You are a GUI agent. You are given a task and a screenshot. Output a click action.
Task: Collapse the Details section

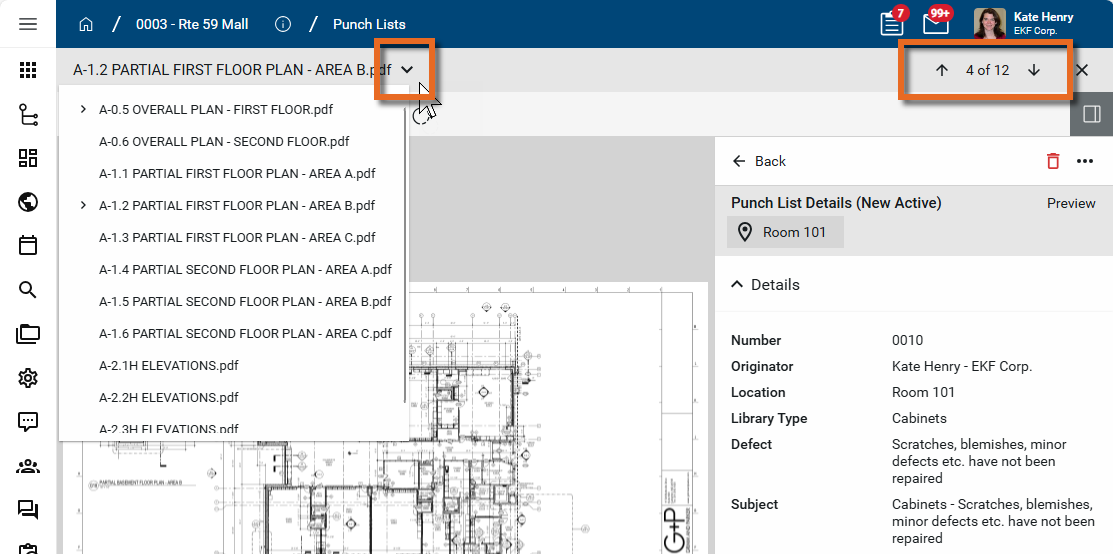[x=737, y=285]
